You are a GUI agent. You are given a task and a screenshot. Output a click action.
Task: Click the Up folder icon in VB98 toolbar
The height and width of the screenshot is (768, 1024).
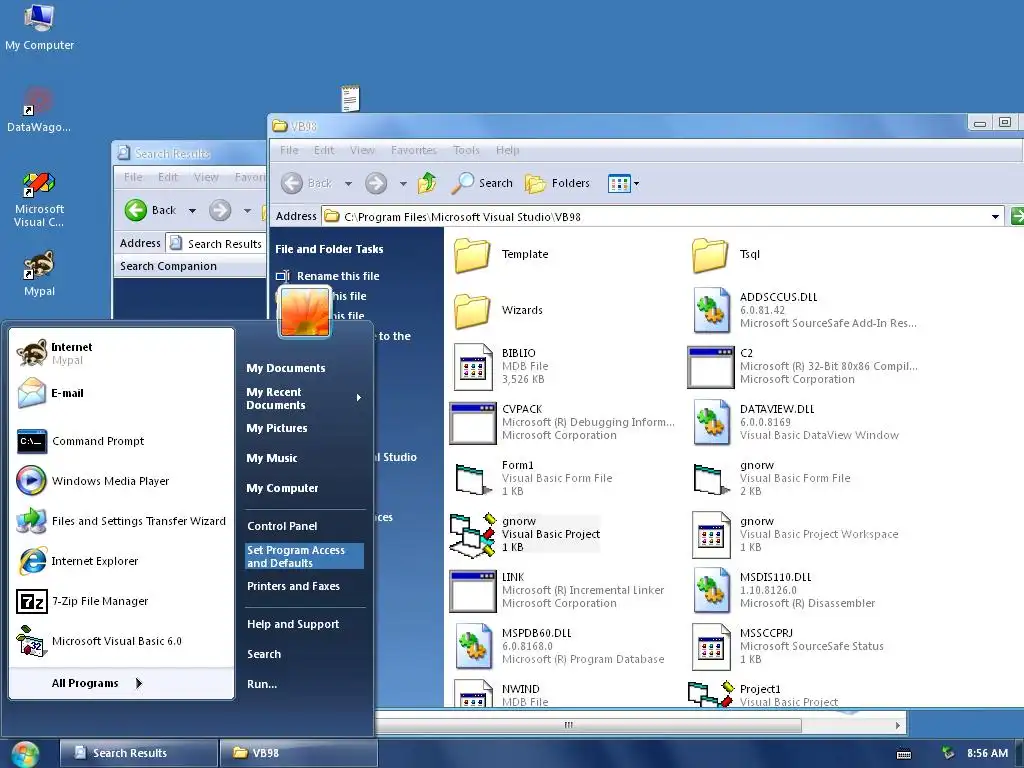coord(427,183)
